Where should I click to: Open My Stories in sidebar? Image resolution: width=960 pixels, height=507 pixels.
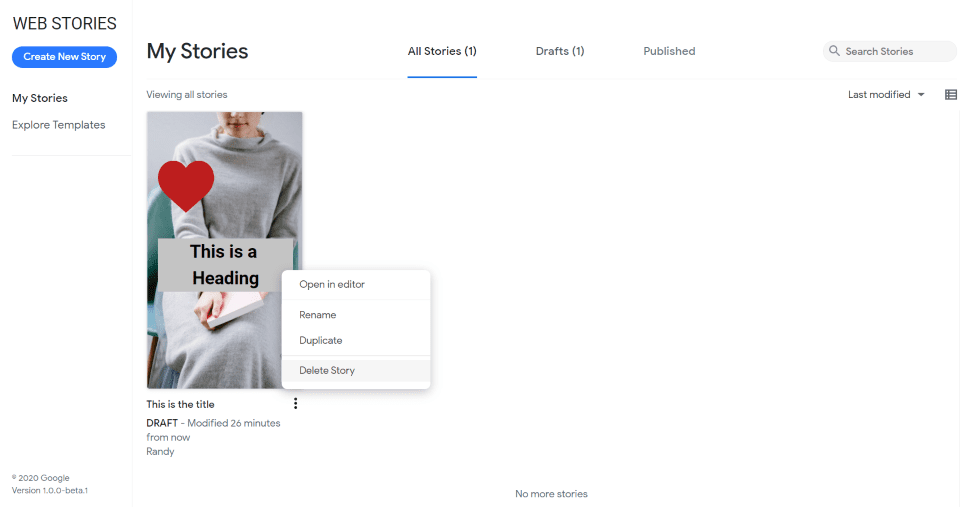(40, 98)
